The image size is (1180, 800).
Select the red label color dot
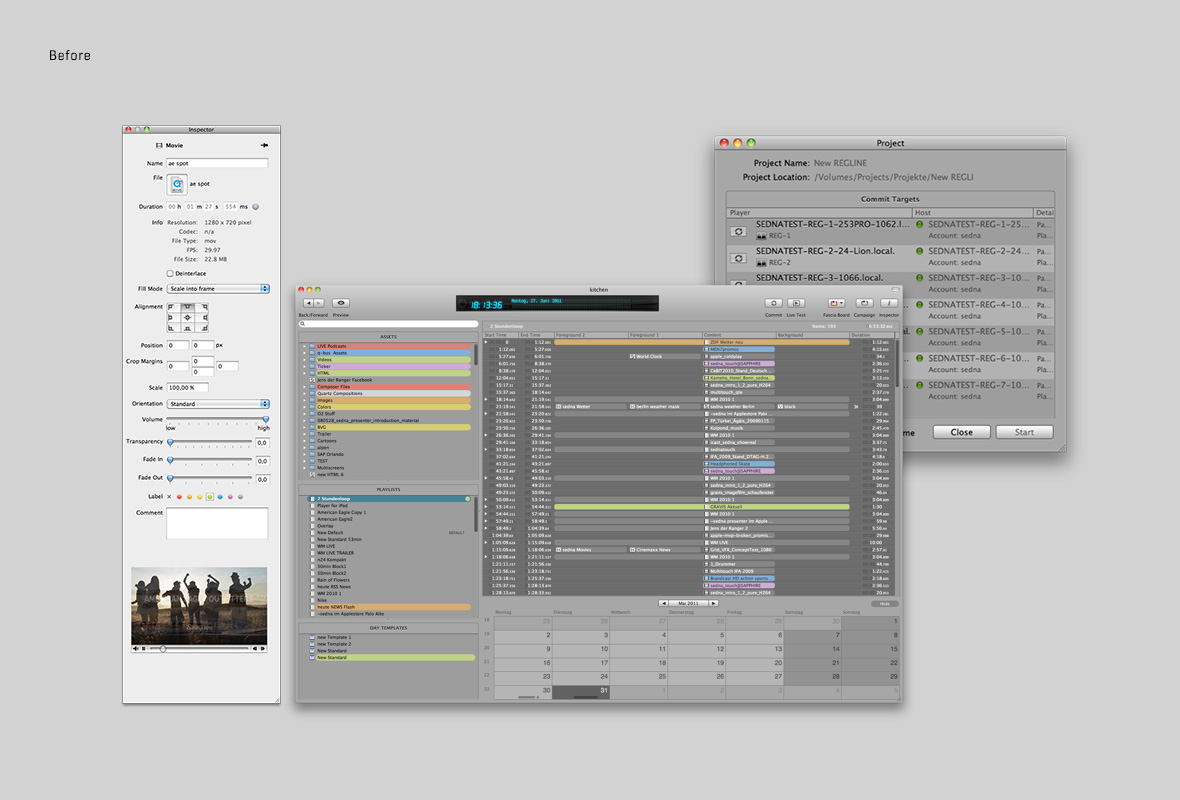[178, 496]
